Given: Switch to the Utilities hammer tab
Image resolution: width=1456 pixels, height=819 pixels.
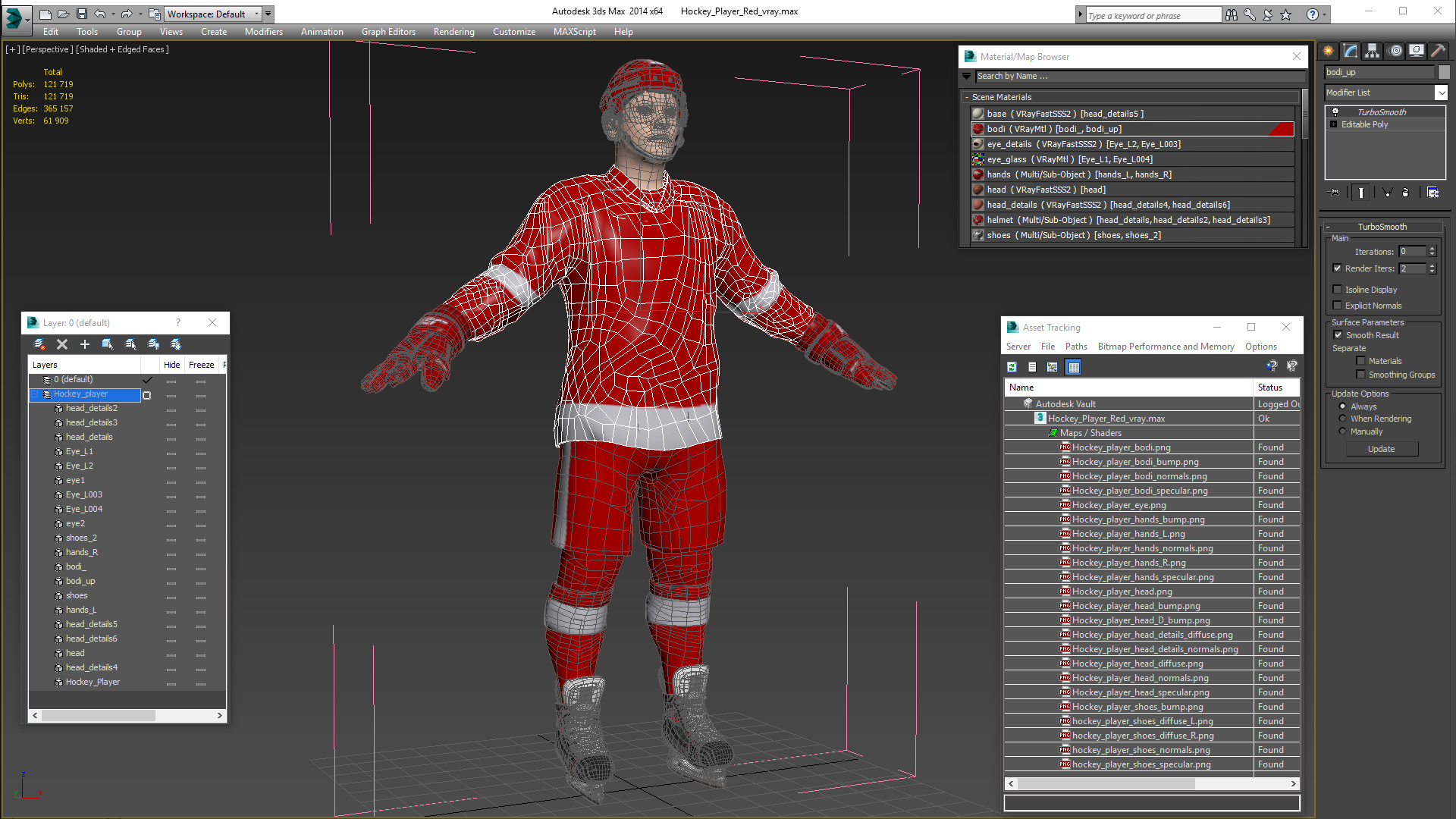Looking at the screenshot, I should click(1438, 51).
